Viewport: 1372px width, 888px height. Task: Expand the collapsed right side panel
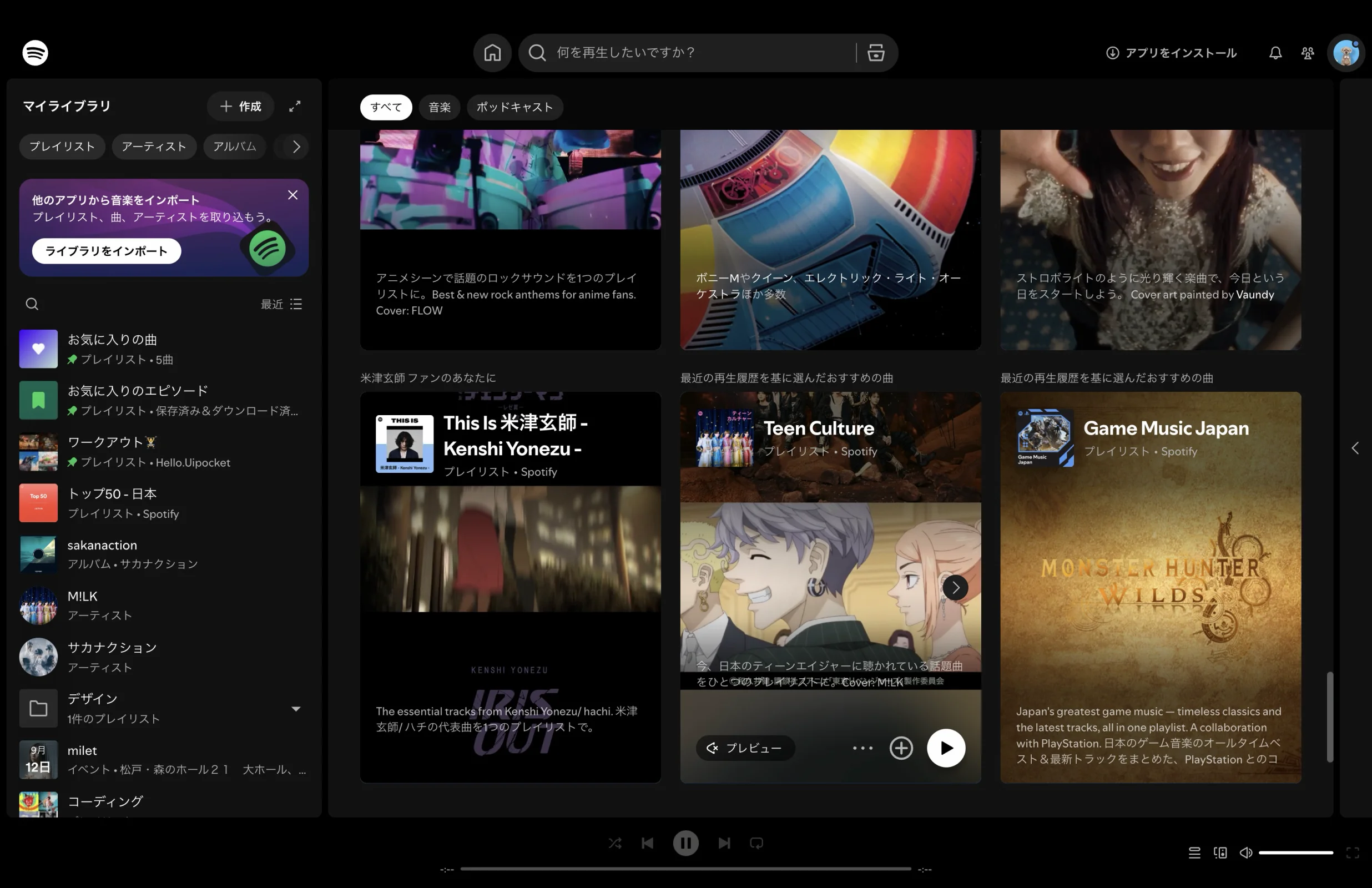click(1355, 448)
